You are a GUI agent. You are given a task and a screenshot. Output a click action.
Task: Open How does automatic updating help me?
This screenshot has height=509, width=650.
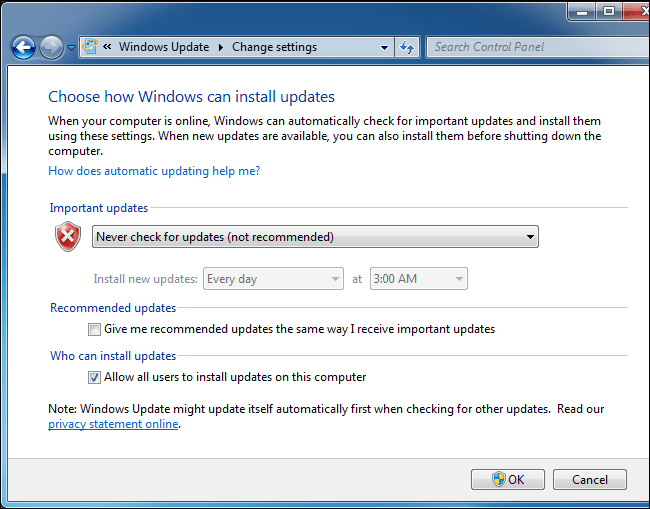pos(154,171)
